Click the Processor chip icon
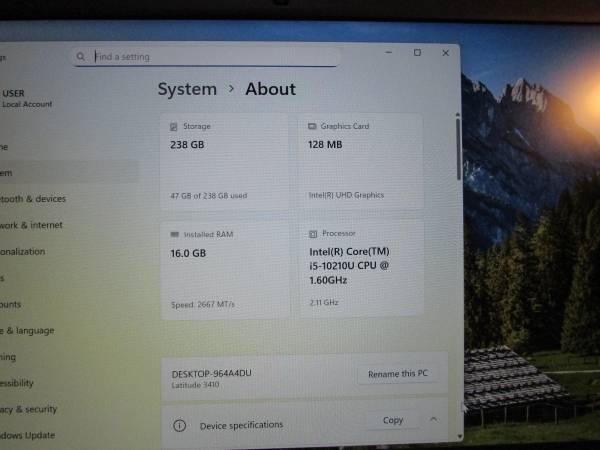This screenshot has width=600, height=450. point(312,233)
